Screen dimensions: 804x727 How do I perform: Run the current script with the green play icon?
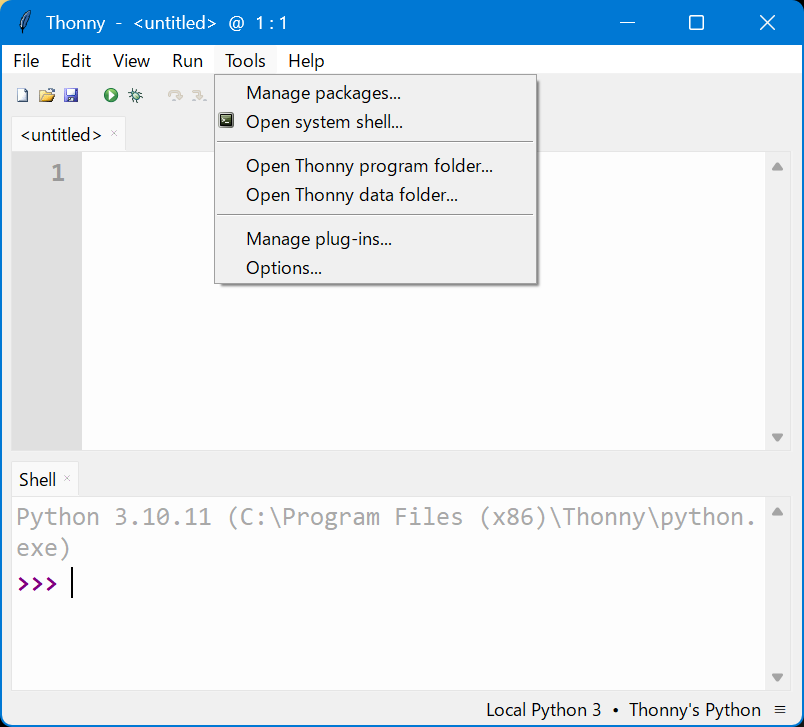111,95
